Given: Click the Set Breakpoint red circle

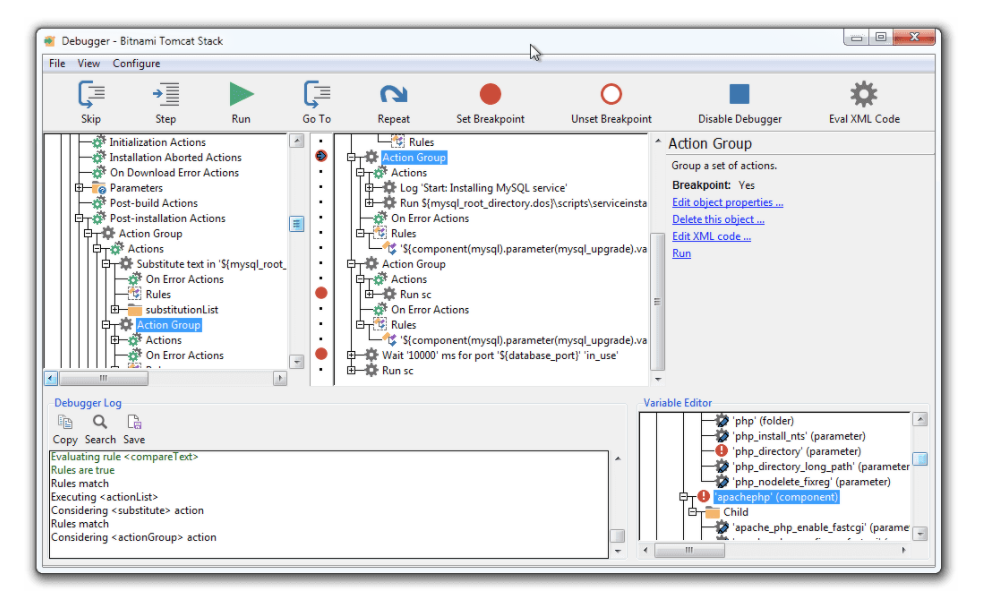Looking at the screenshot, I should (x=490, y=95).
